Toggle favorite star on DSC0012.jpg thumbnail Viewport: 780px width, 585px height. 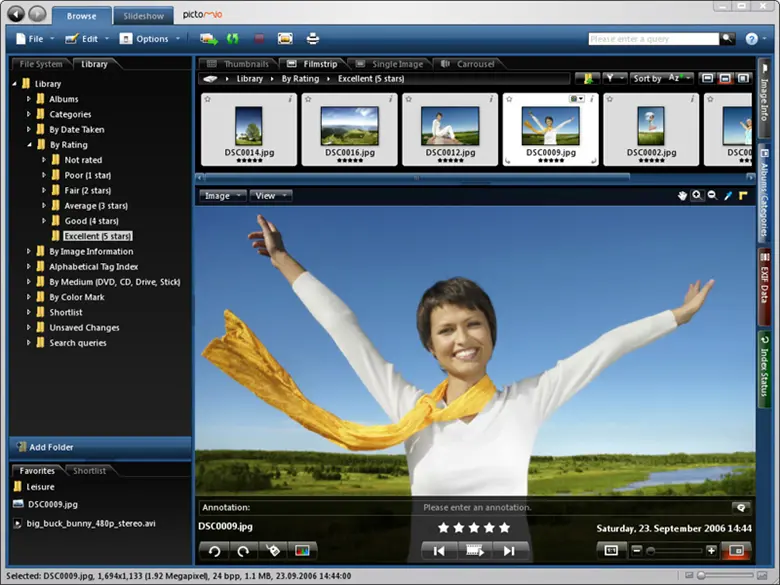pyautogui.click(x=408, y=99)
